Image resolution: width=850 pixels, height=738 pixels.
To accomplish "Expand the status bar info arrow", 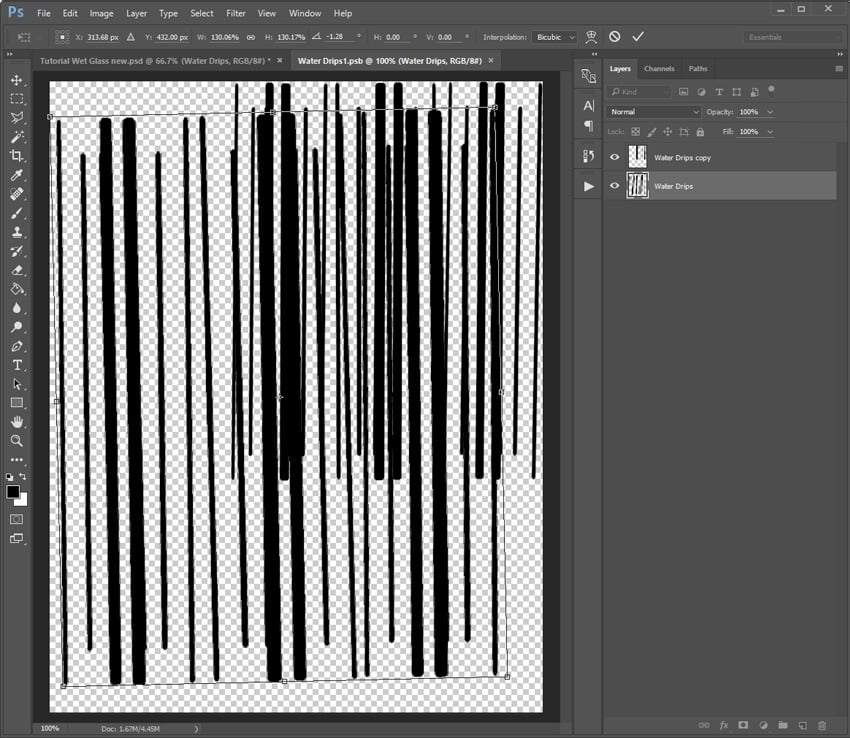I will [x=196, y=729].
